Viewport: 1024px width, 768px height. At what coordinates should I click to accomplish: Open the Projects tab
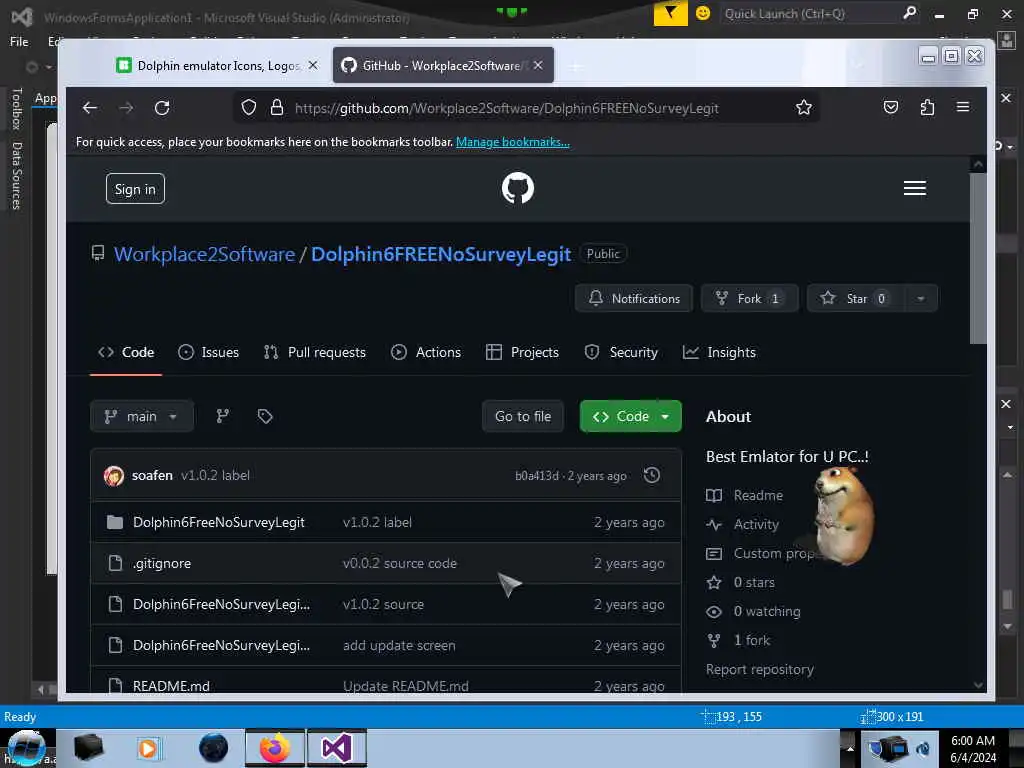522,352
